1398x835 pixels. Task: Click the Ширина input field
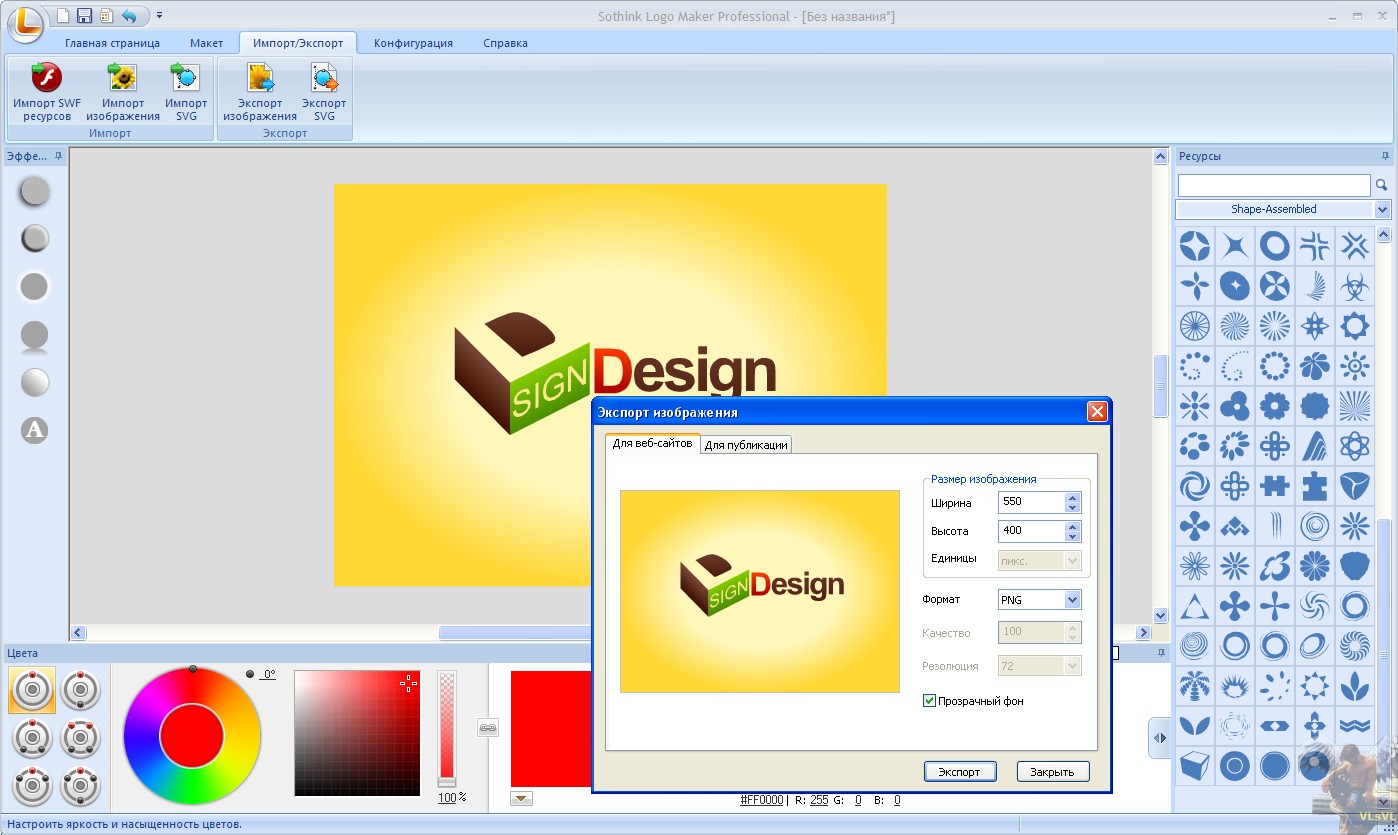[x=1031, y=502]
